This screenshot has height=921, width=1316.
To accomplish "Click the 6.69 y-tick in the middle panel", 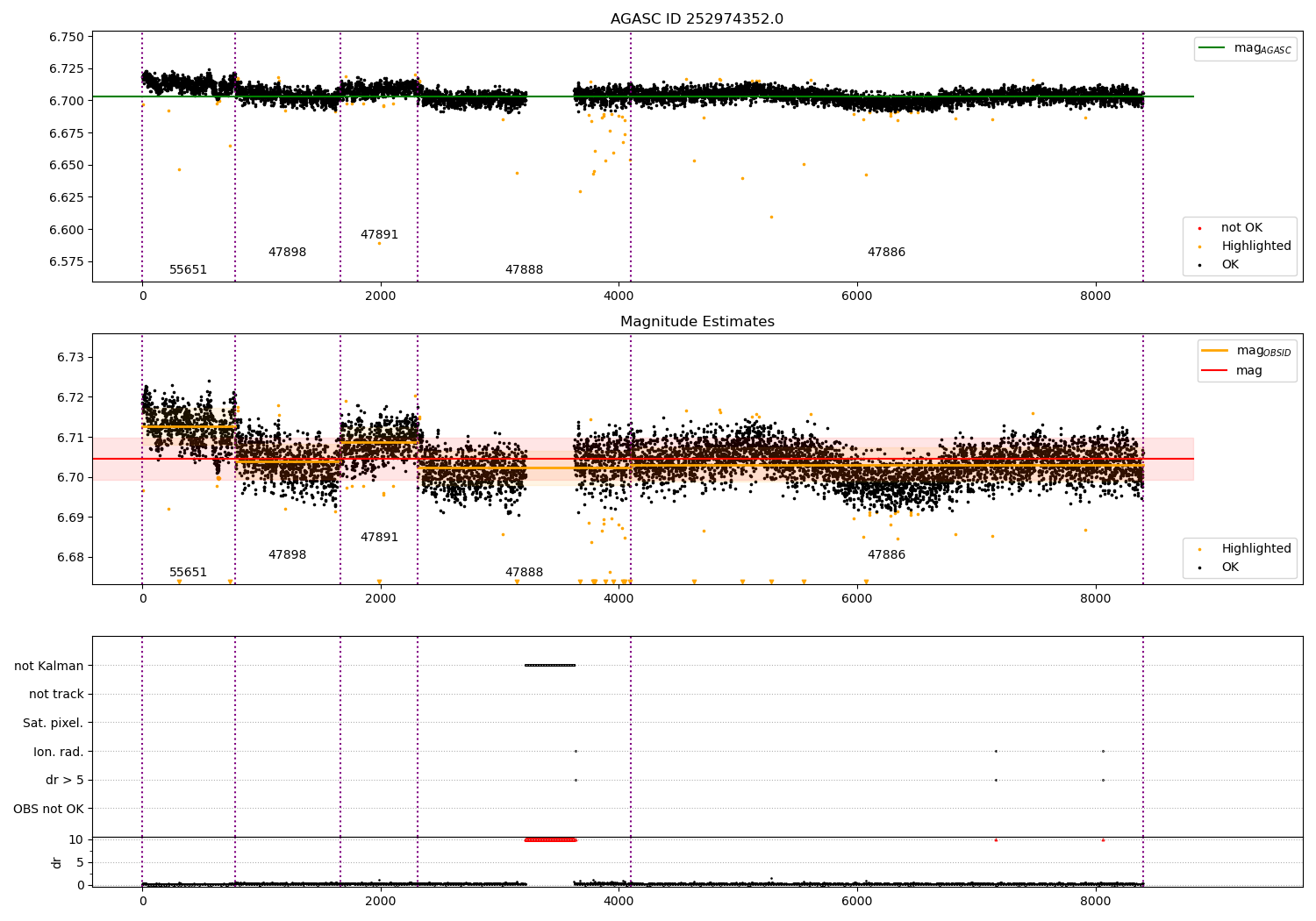I will pos(70,518).
